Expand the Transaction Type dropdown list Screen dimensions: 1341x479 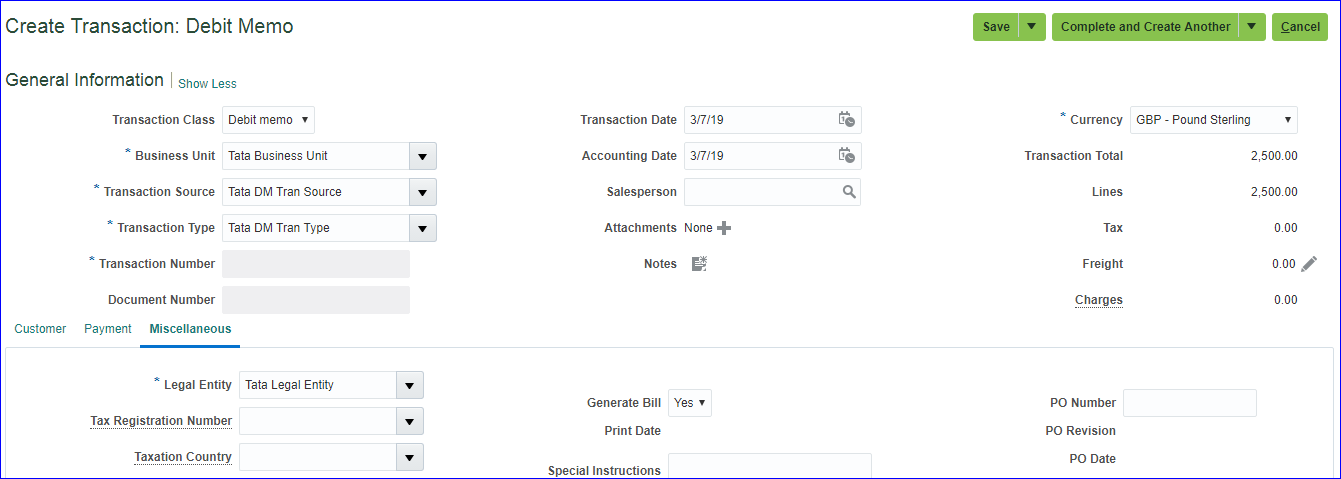click(422, 228)
